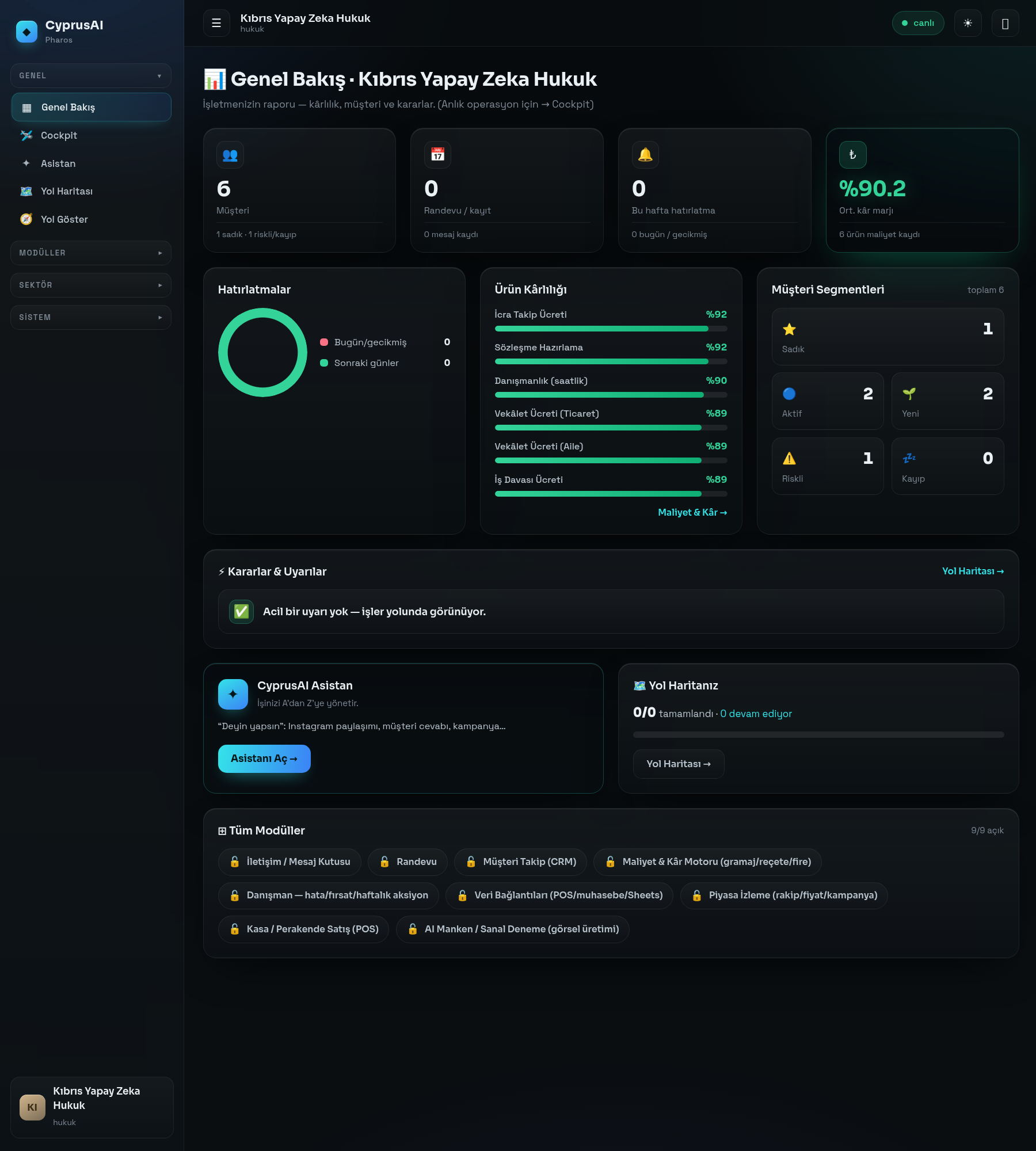This screenshot has height=1151, width=1036.
Task: Click the '0 devam ediyor' text
Action: tap(756, 714)
